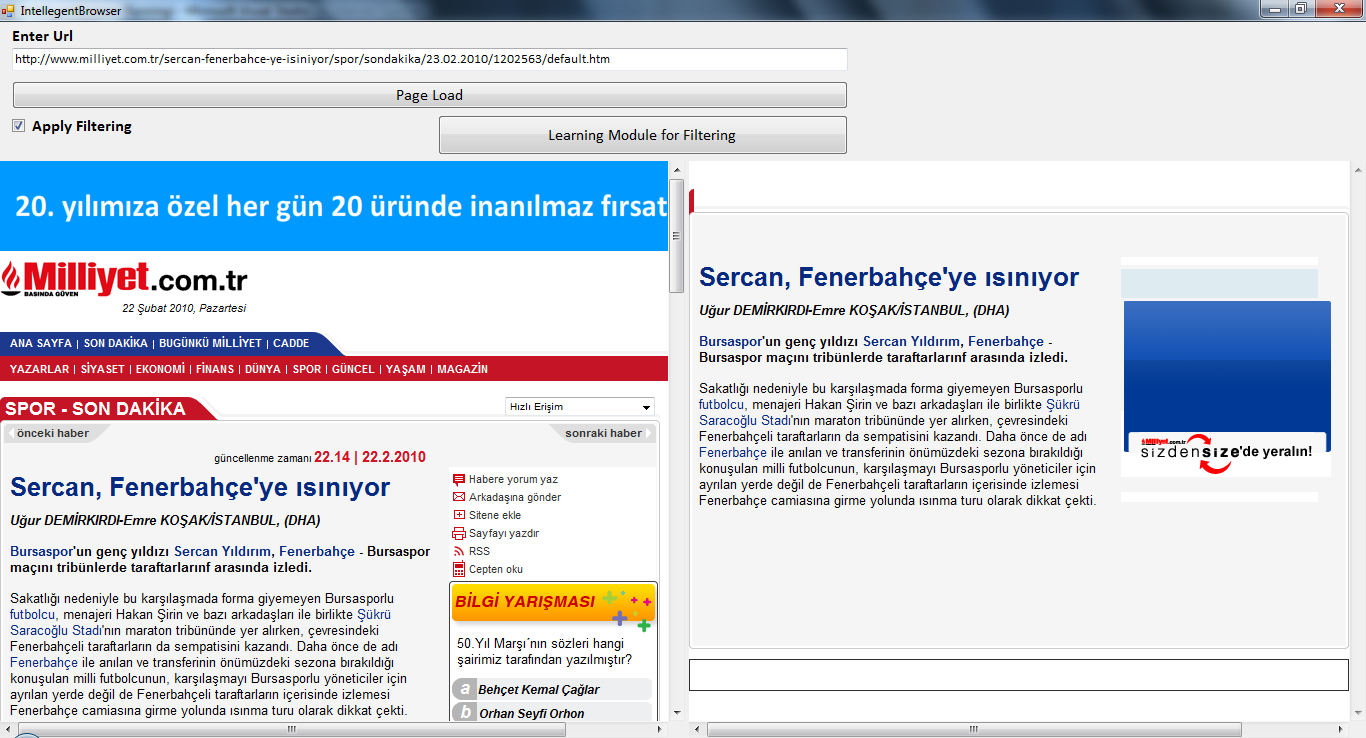The image size is (1366, 738).
Task: Click the Habere yorum yaz icon
Action: coord(459,479)
